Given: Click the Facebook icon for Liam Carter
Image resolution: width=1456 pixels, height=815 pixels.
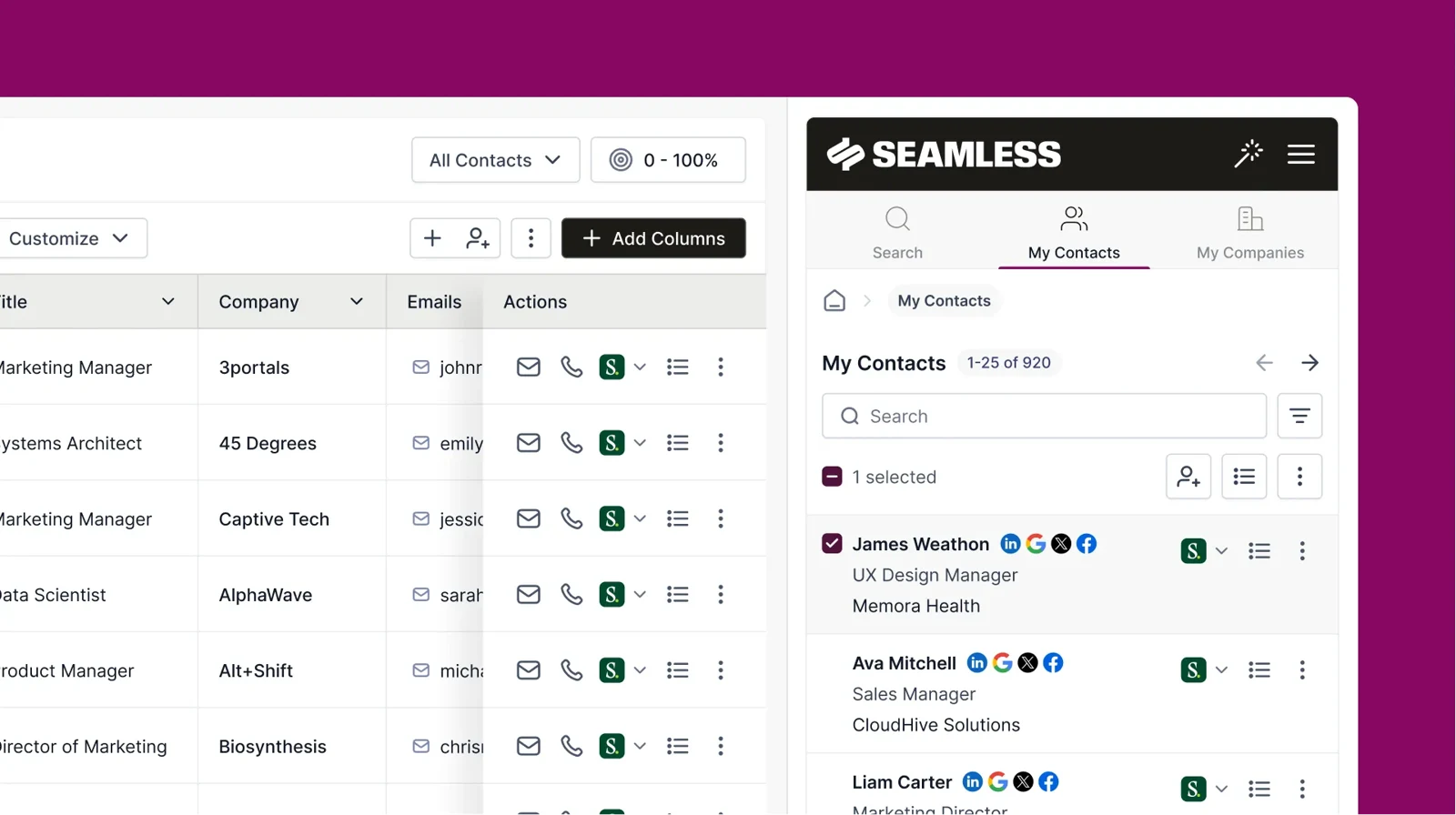Looking at the screenshot, I should tap(1048, 782).
